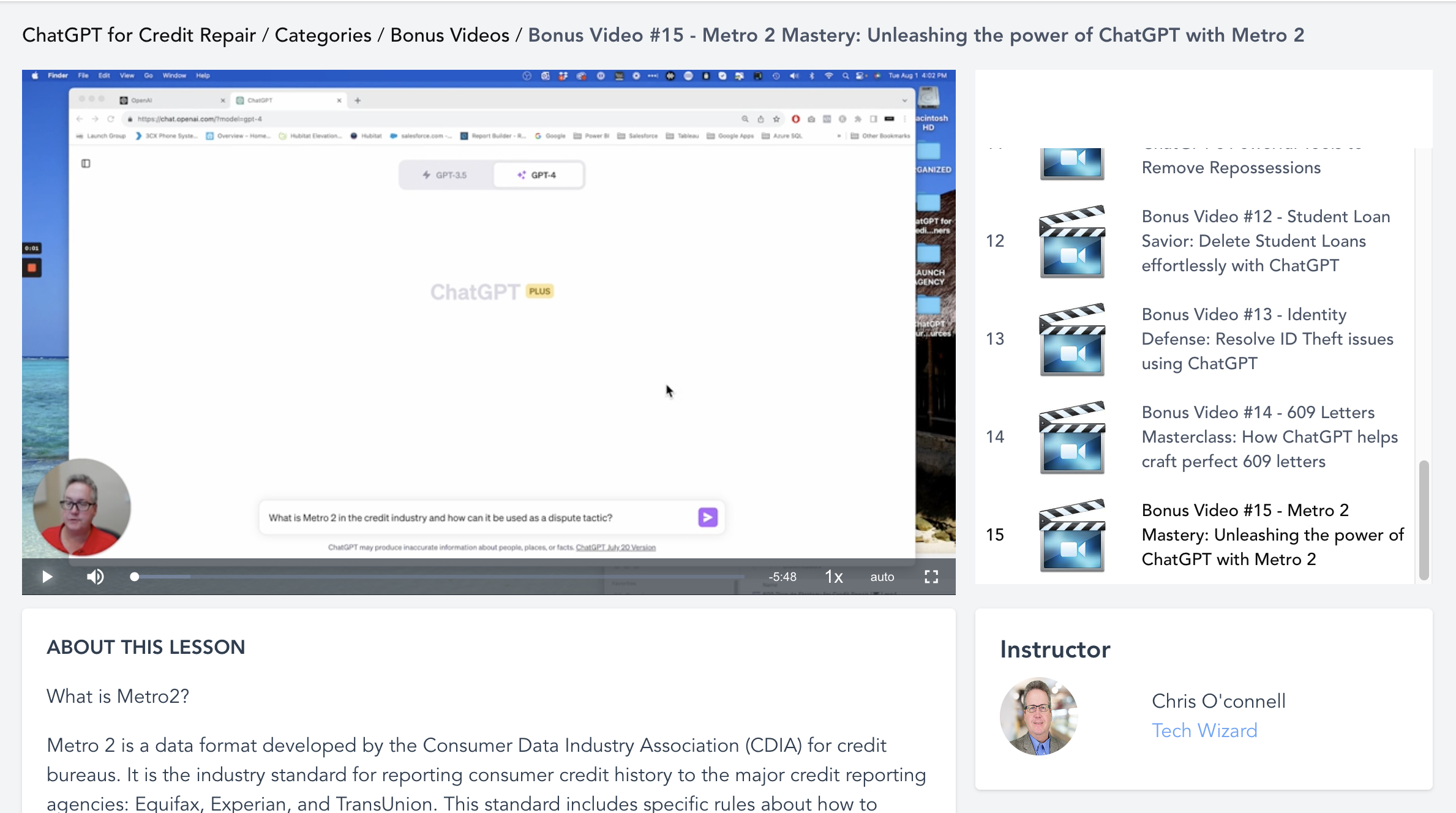This screenshot has height=813, width=1456.
Task: Click the Apple menu icon in video
Action: (35, 75)
